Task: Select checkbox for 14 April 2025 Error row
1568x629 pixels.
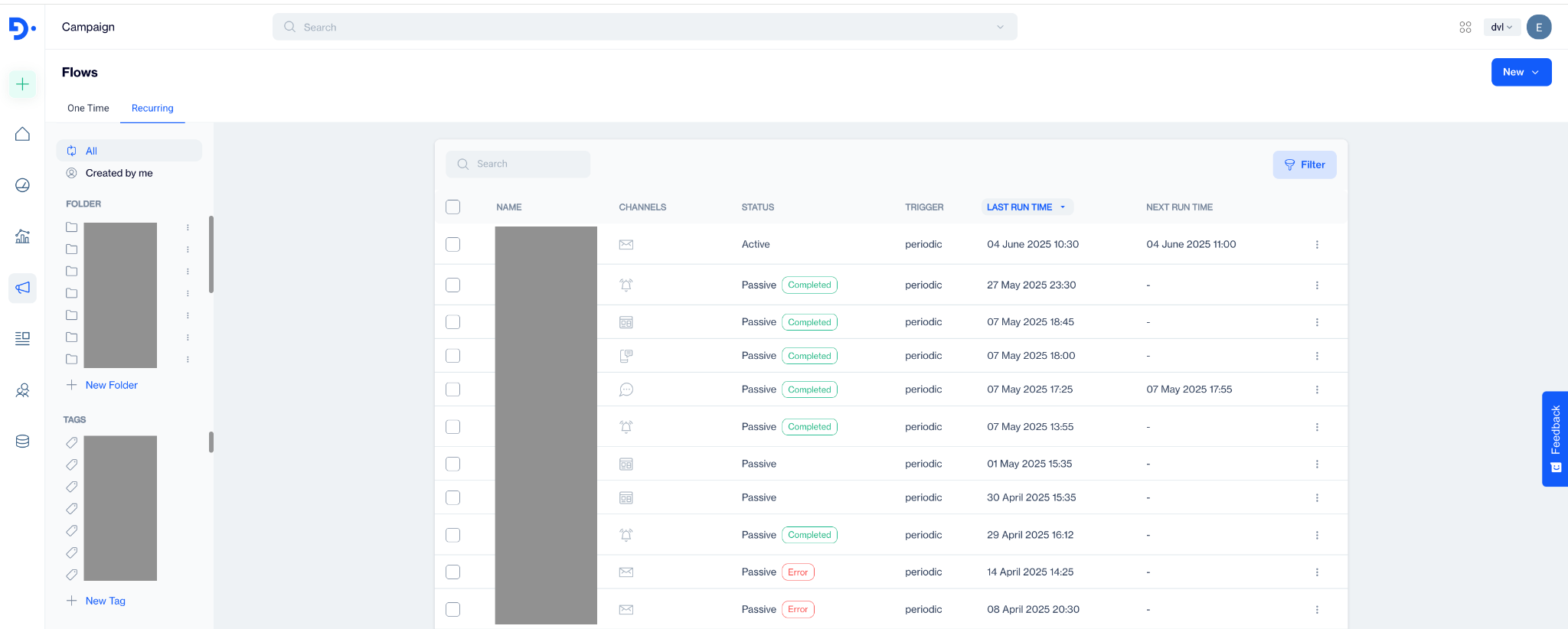Action: point(453,572)
